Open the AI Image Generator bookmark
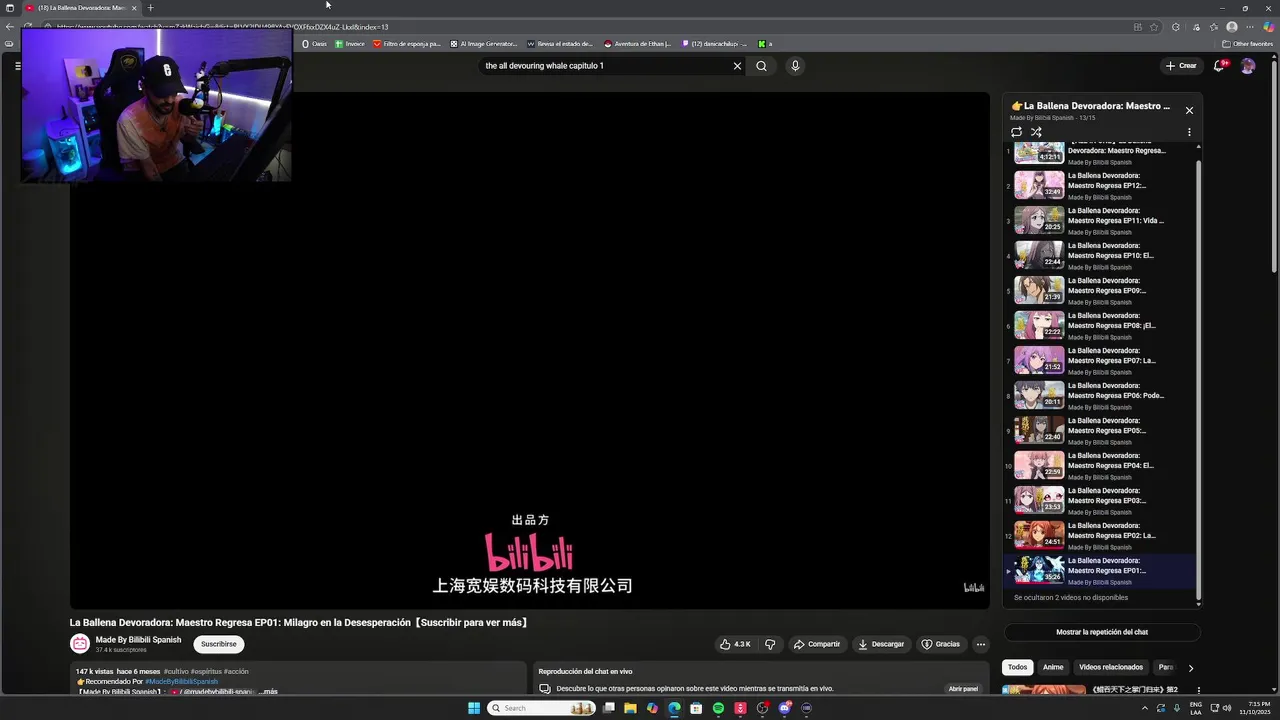Viewport: 1280px width, 720px height. pos(484,44)
